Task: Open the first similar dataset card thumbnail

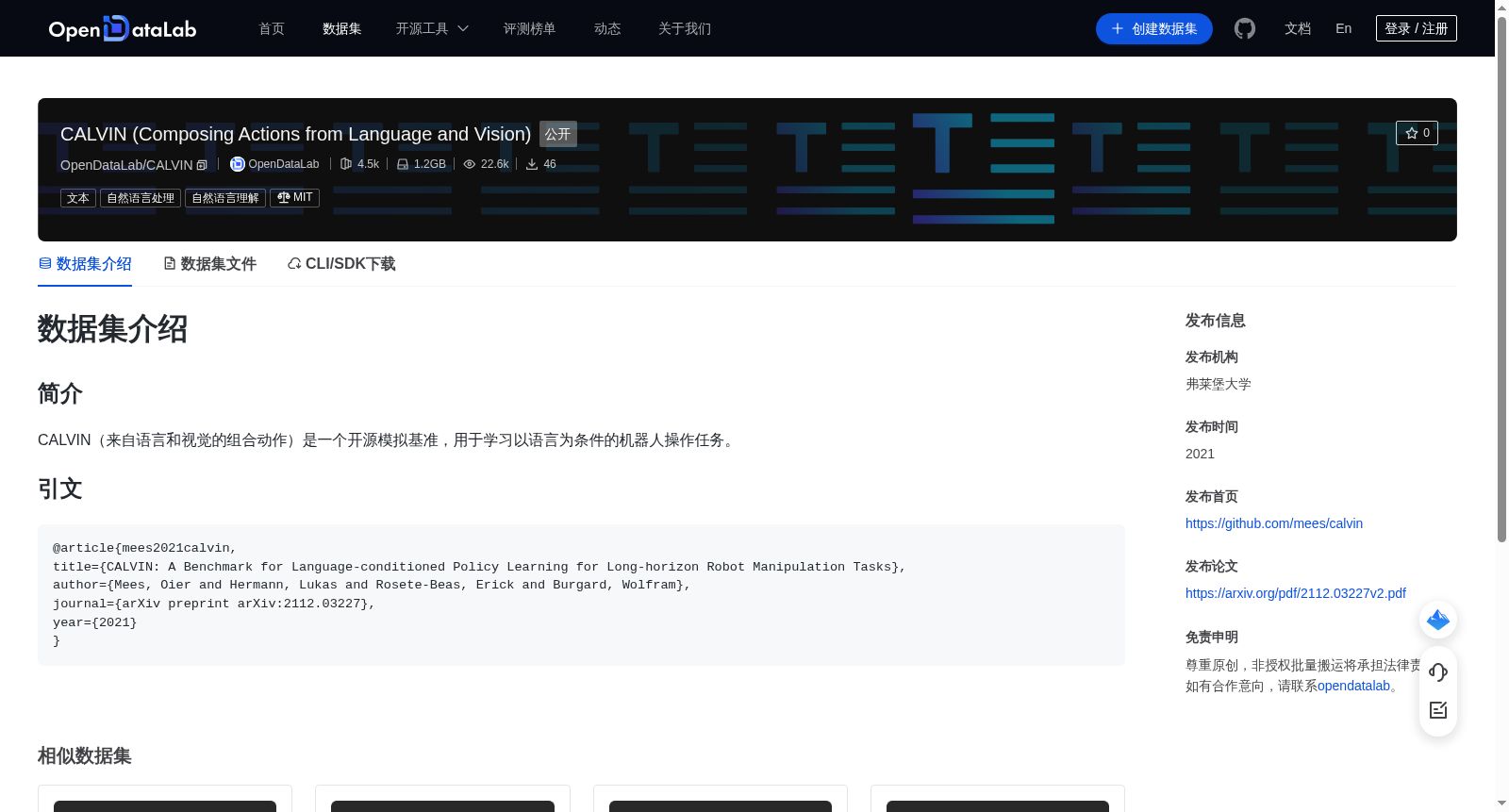Action: [x=165, y=806]
